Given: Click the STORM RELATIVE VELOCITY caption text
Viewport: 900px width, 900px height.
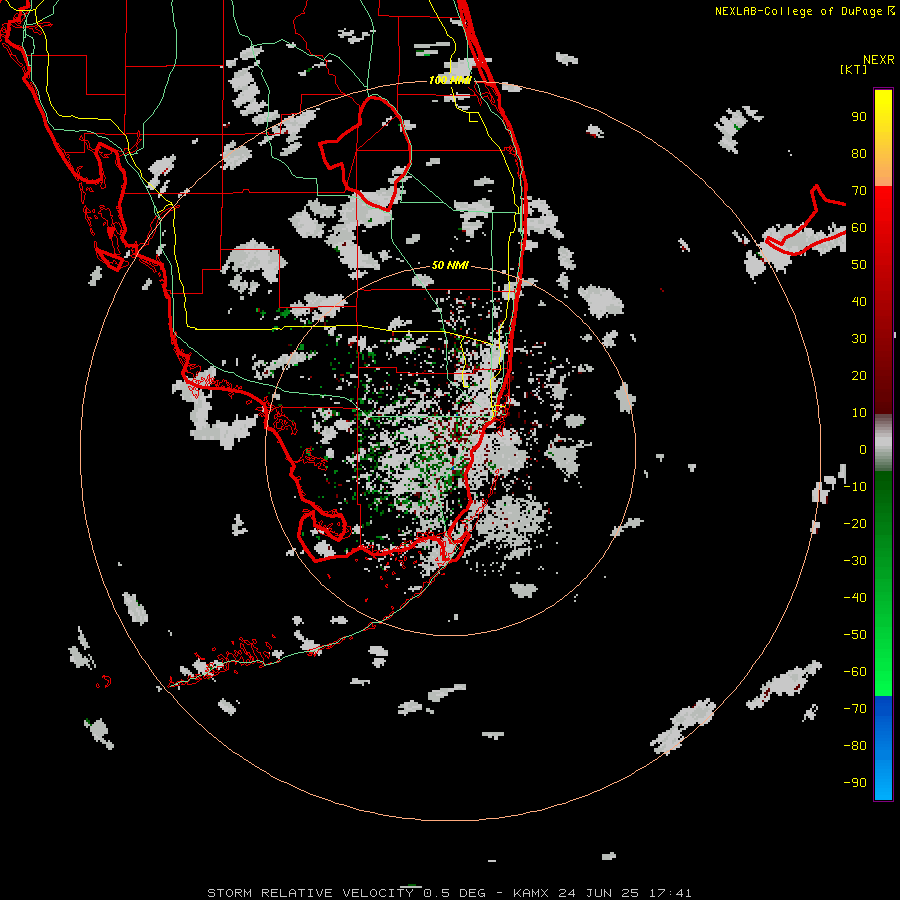Looking at the screenshot, I should [309, 893].
